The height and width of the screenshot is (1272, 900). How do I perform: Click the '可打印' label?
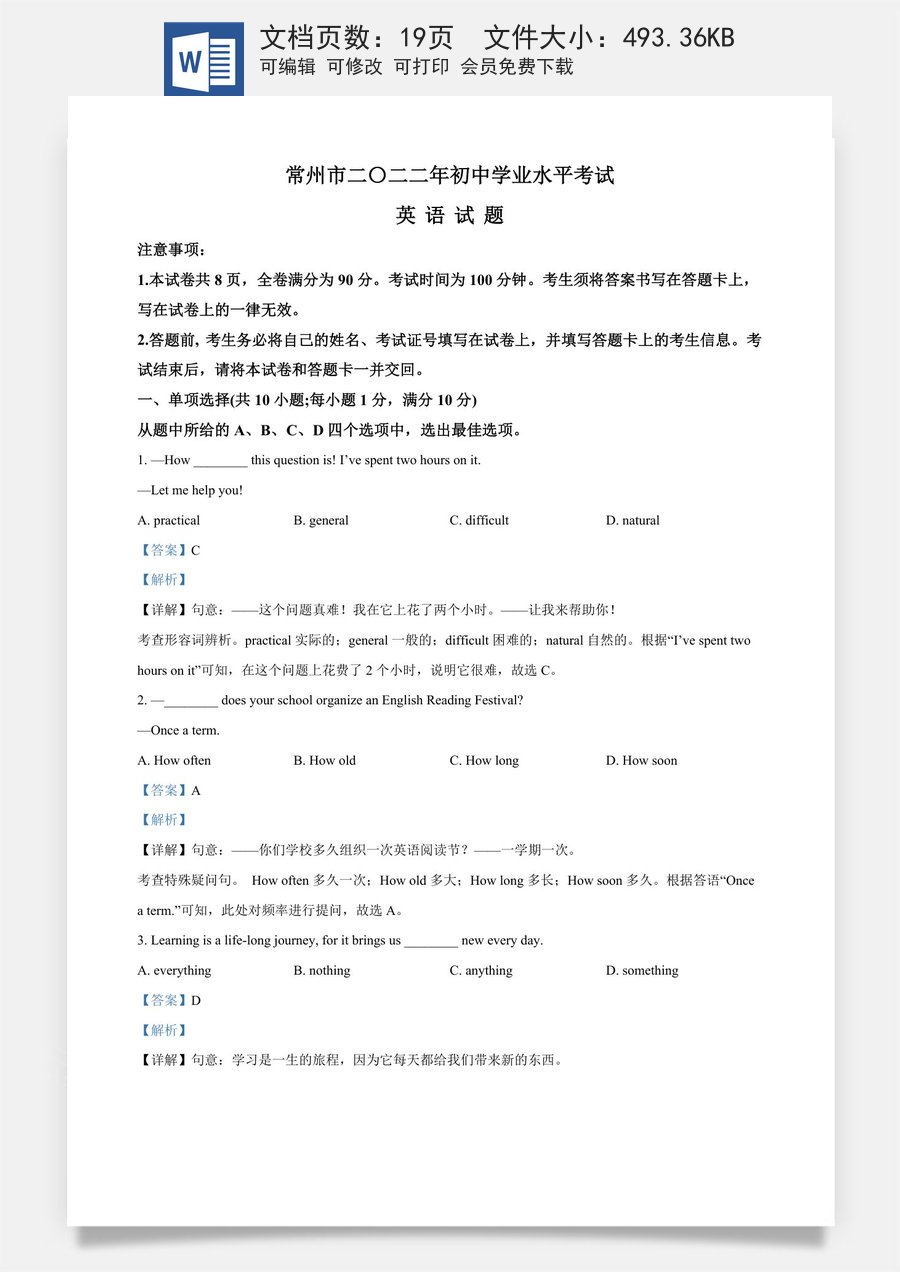point(421,67)
